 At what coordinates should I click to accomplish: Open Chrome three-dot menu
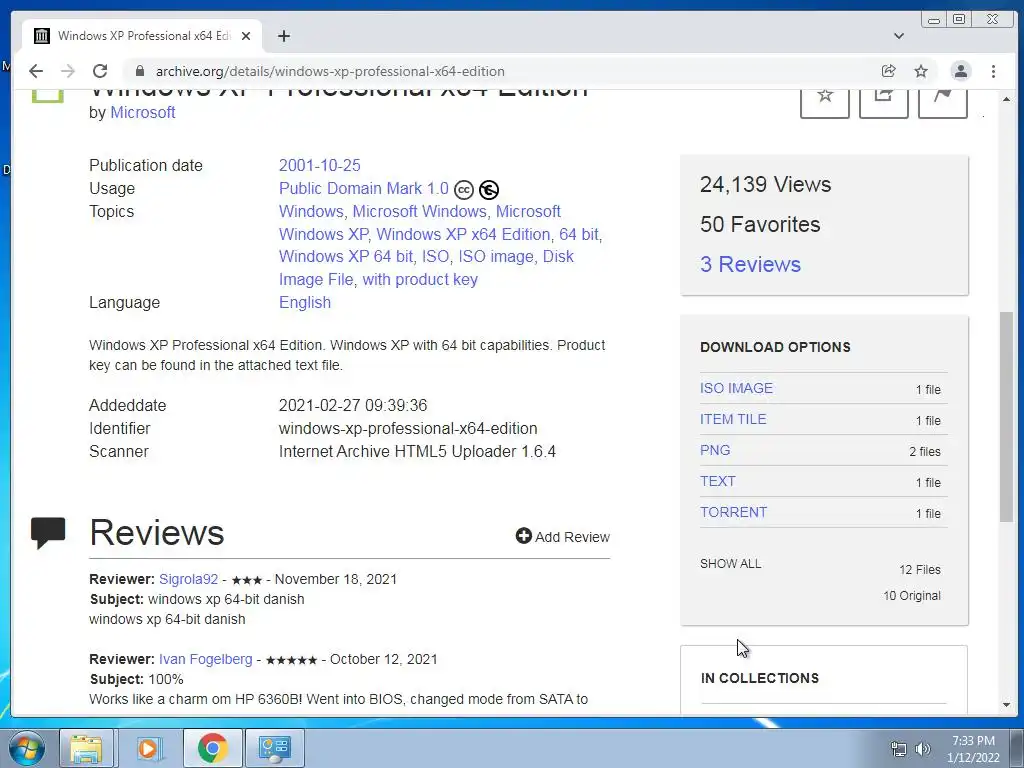click(993, 71)
